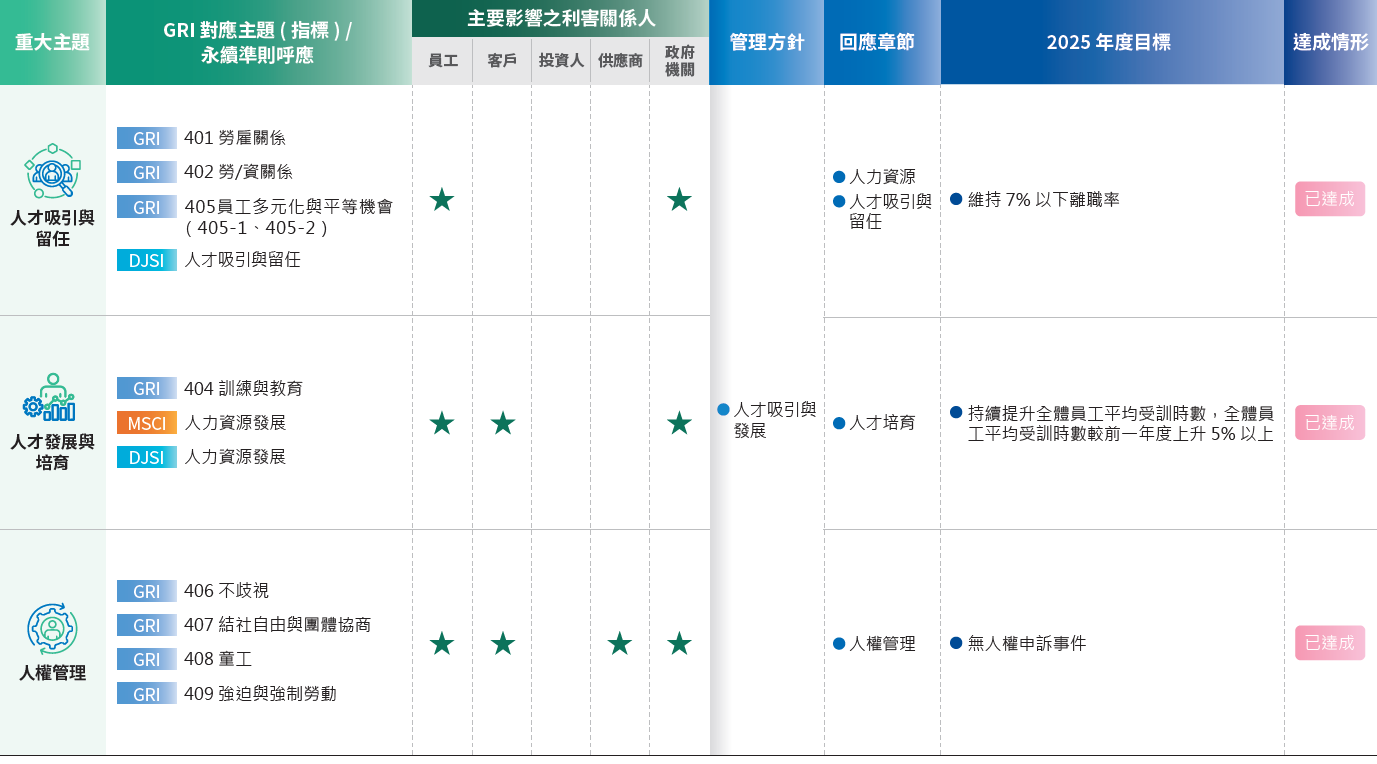Select the 供應商 sub-column header
The height and width of the screenshot is (764, 1377).
(x=620, y=61)
